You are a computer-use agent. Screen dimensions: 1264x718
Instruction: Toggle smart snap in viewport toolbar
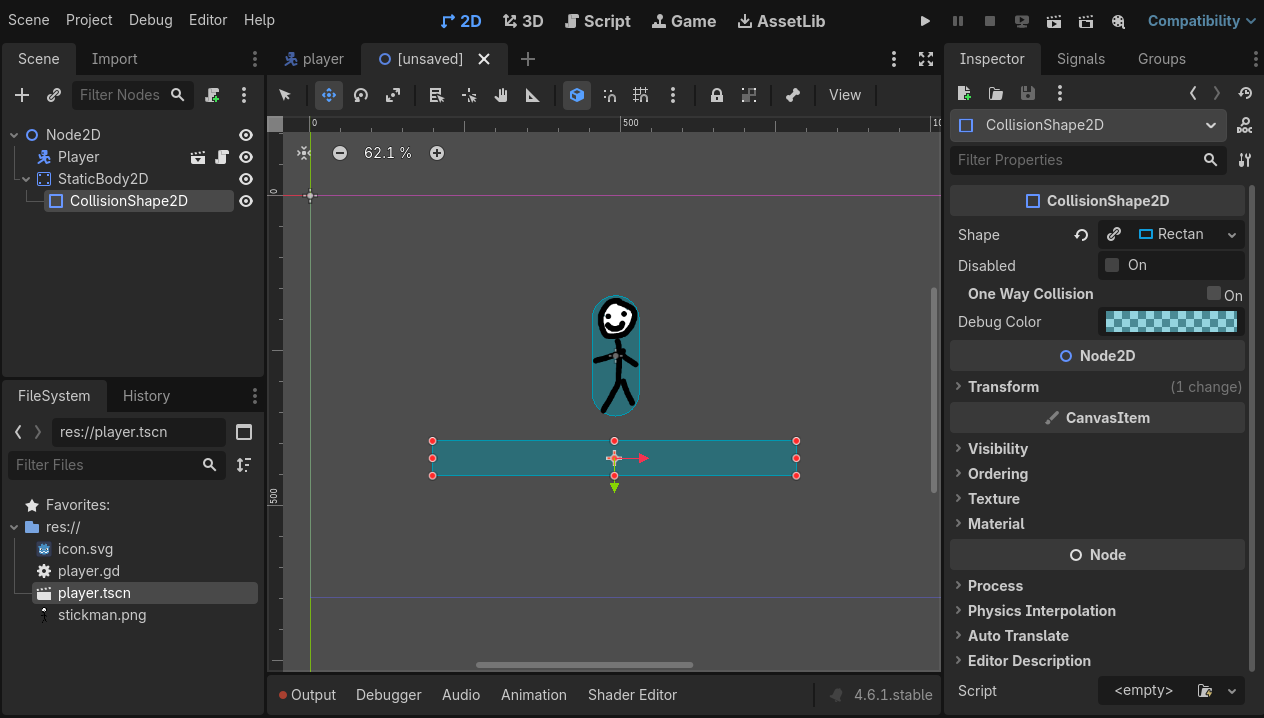point(609,95)
